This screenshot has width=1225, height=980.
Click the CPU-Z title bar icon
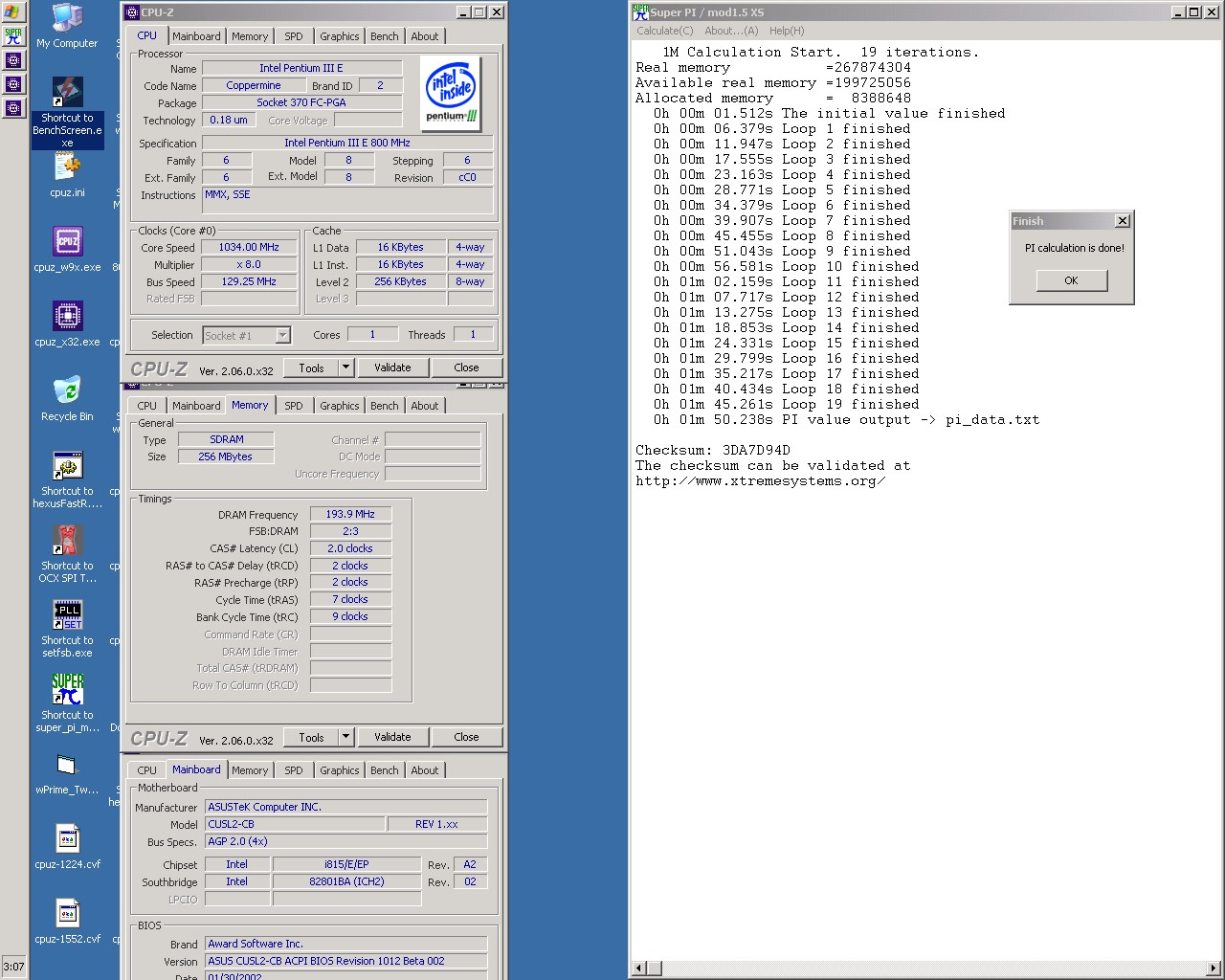pyautogui.click(x=132, y=11)
